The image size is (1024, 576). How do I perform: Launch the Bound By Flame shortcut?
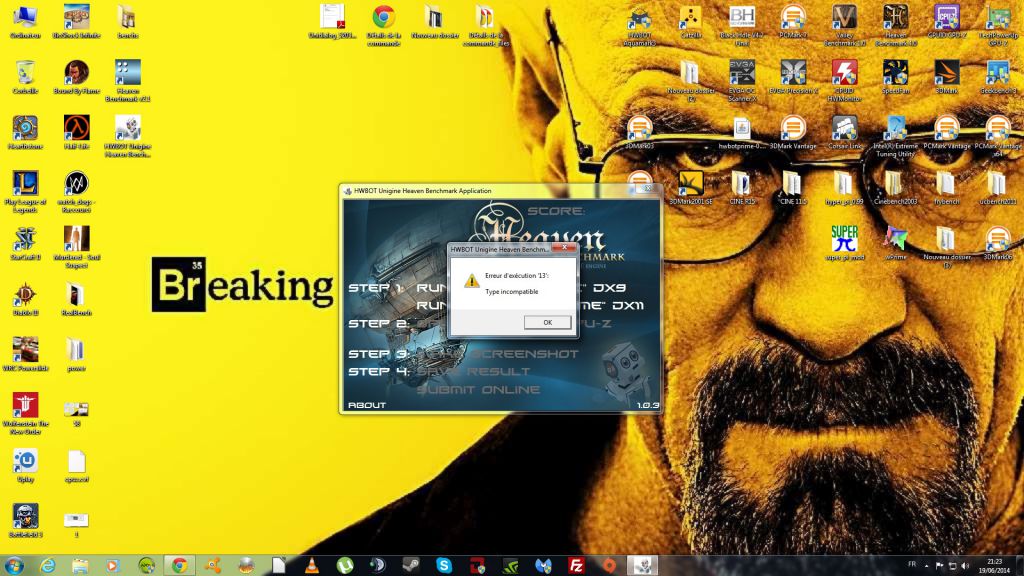point(76,78)
